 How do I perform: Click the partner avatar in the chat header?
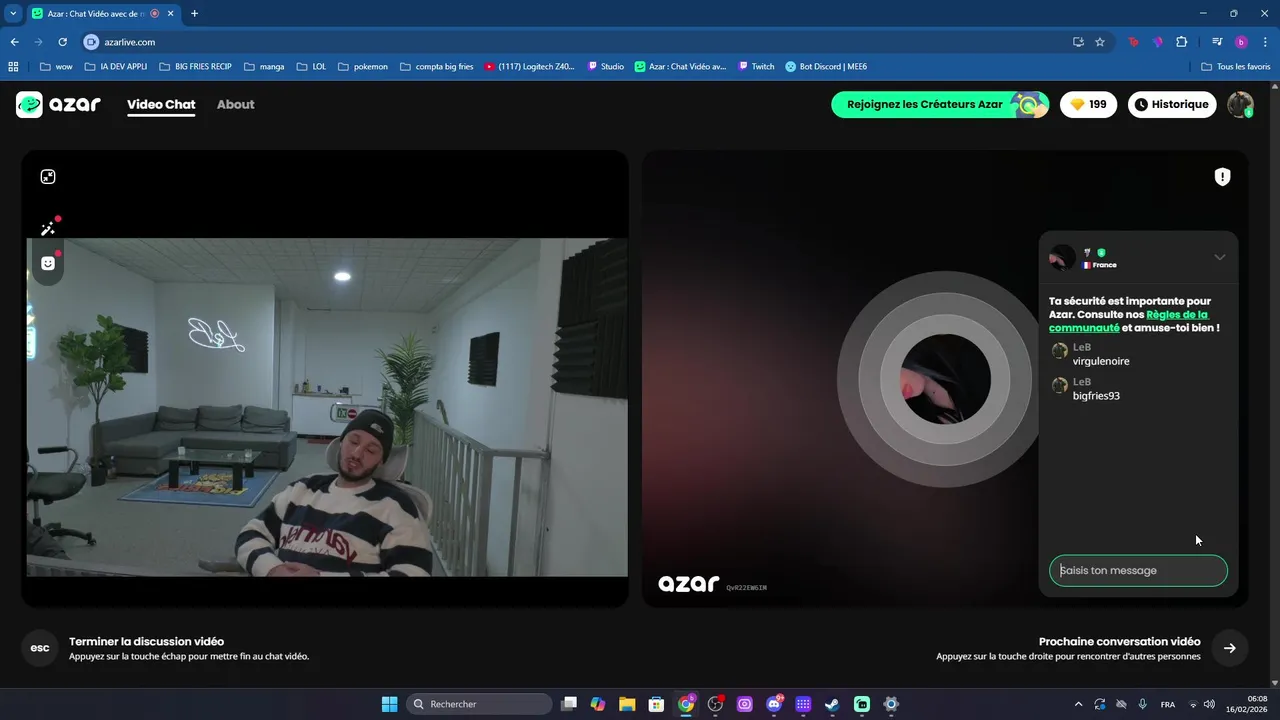click(1061, 258)
